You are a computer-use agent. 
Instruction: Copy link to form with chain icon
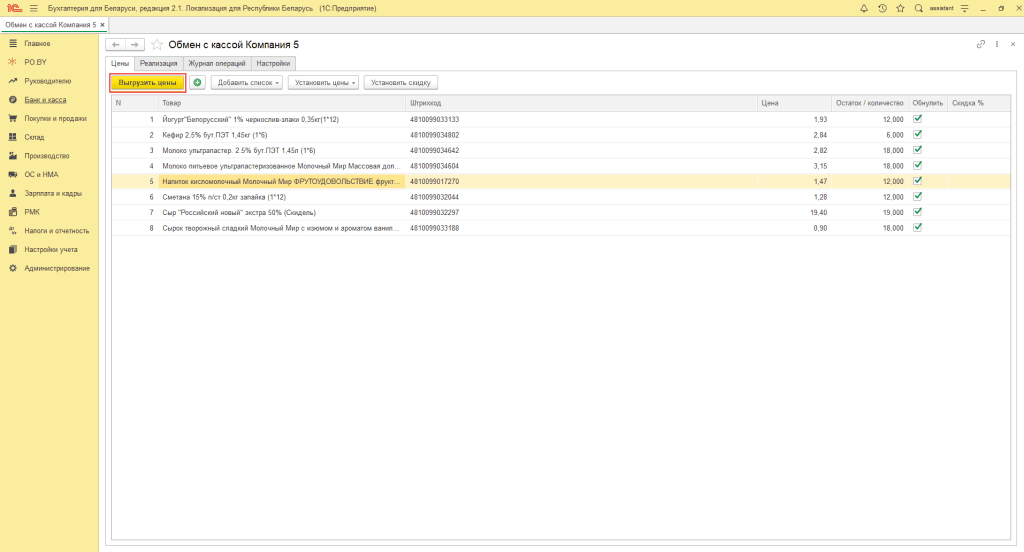[x=980, y=44]
